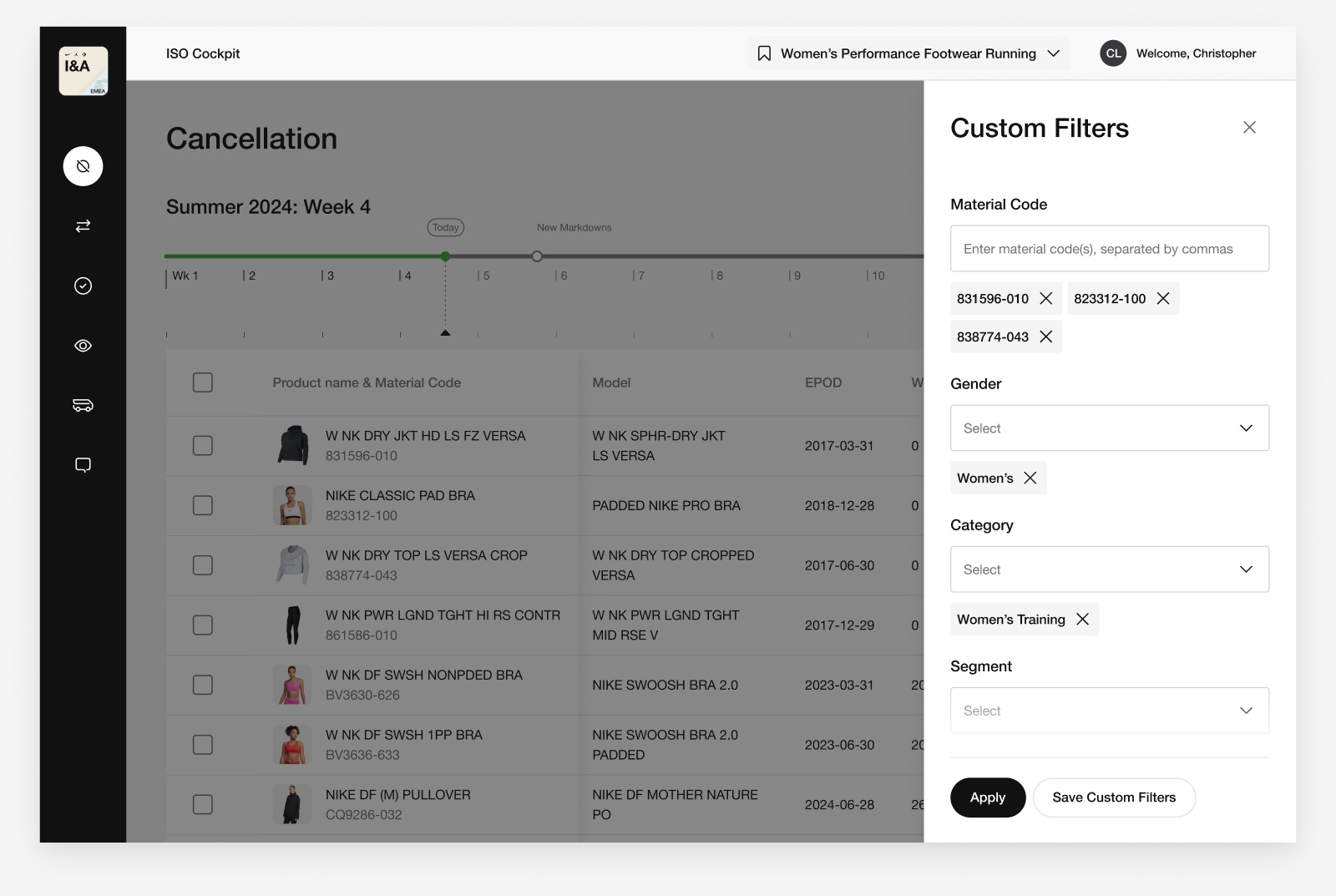Click model PADDED NIKE PRO BRA

(666, 506)
